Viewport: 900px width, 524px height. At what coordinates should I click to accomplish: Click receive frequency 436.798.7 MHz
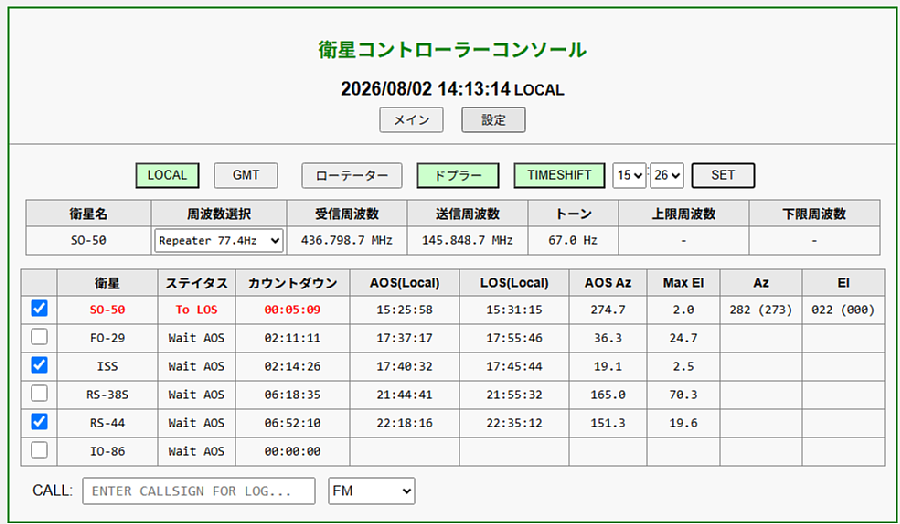click(347, 240)
